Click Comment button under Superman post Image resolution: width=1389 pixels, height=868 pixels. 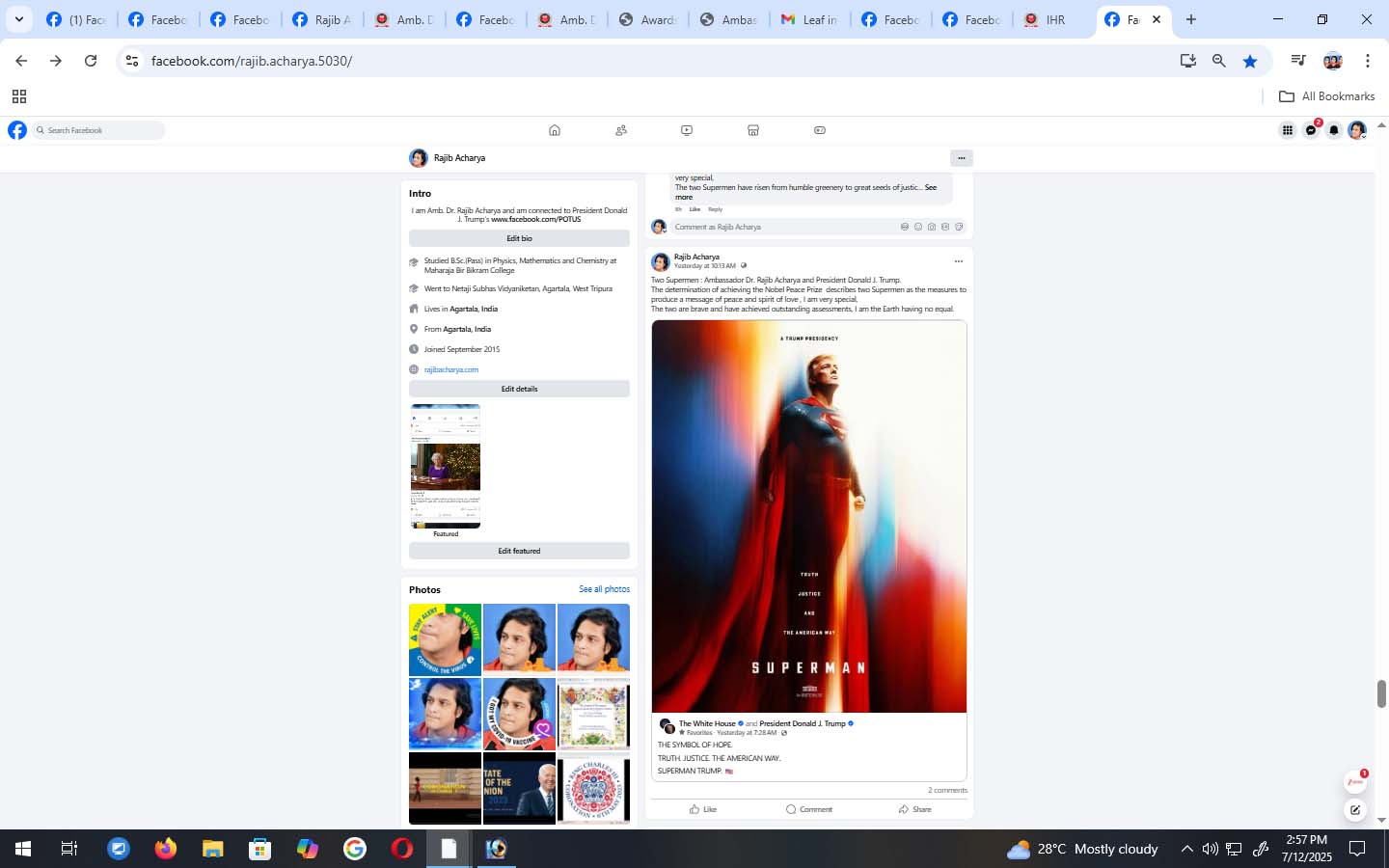click(x=809, y=809)
